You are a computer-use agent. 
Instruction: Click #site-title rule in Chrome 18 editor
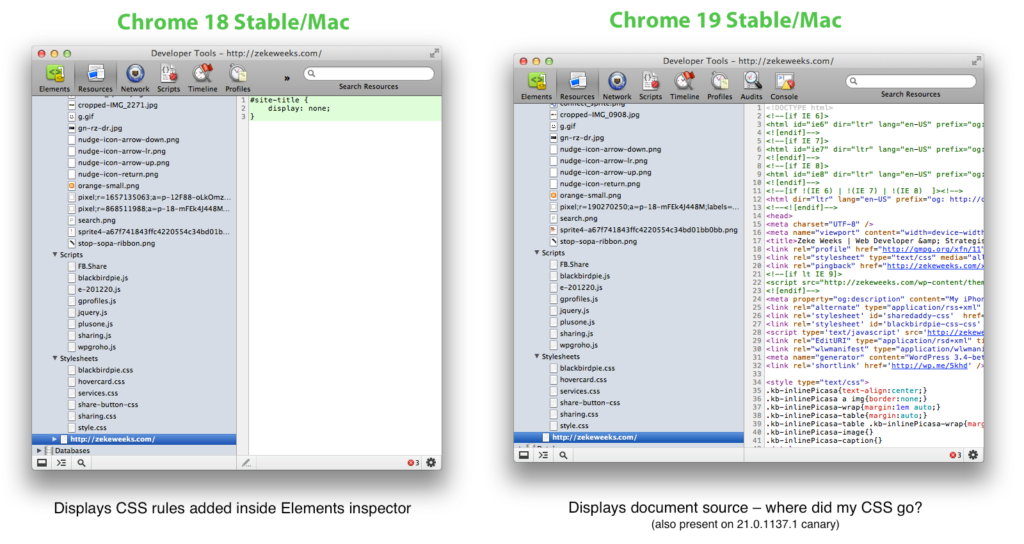click(x=279, y=100)
